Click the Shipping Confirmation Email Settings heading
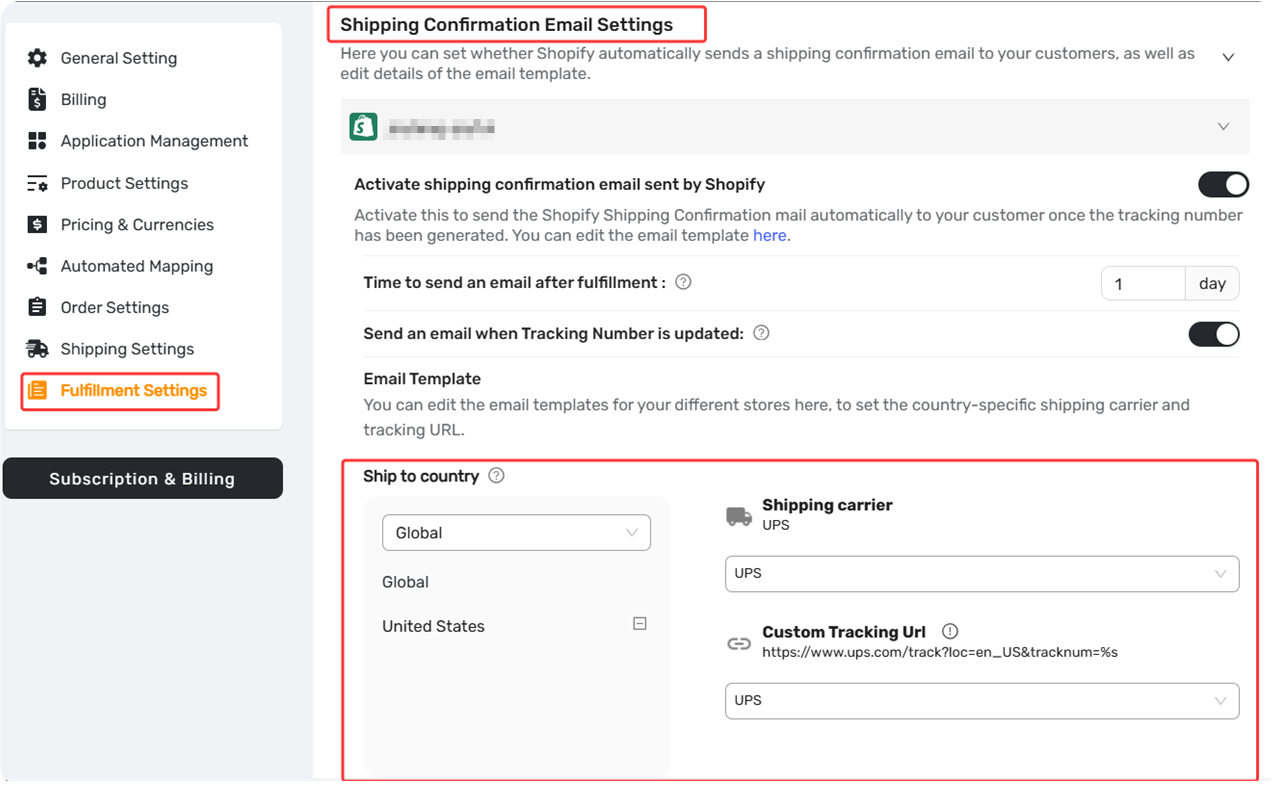 (507, 25)
